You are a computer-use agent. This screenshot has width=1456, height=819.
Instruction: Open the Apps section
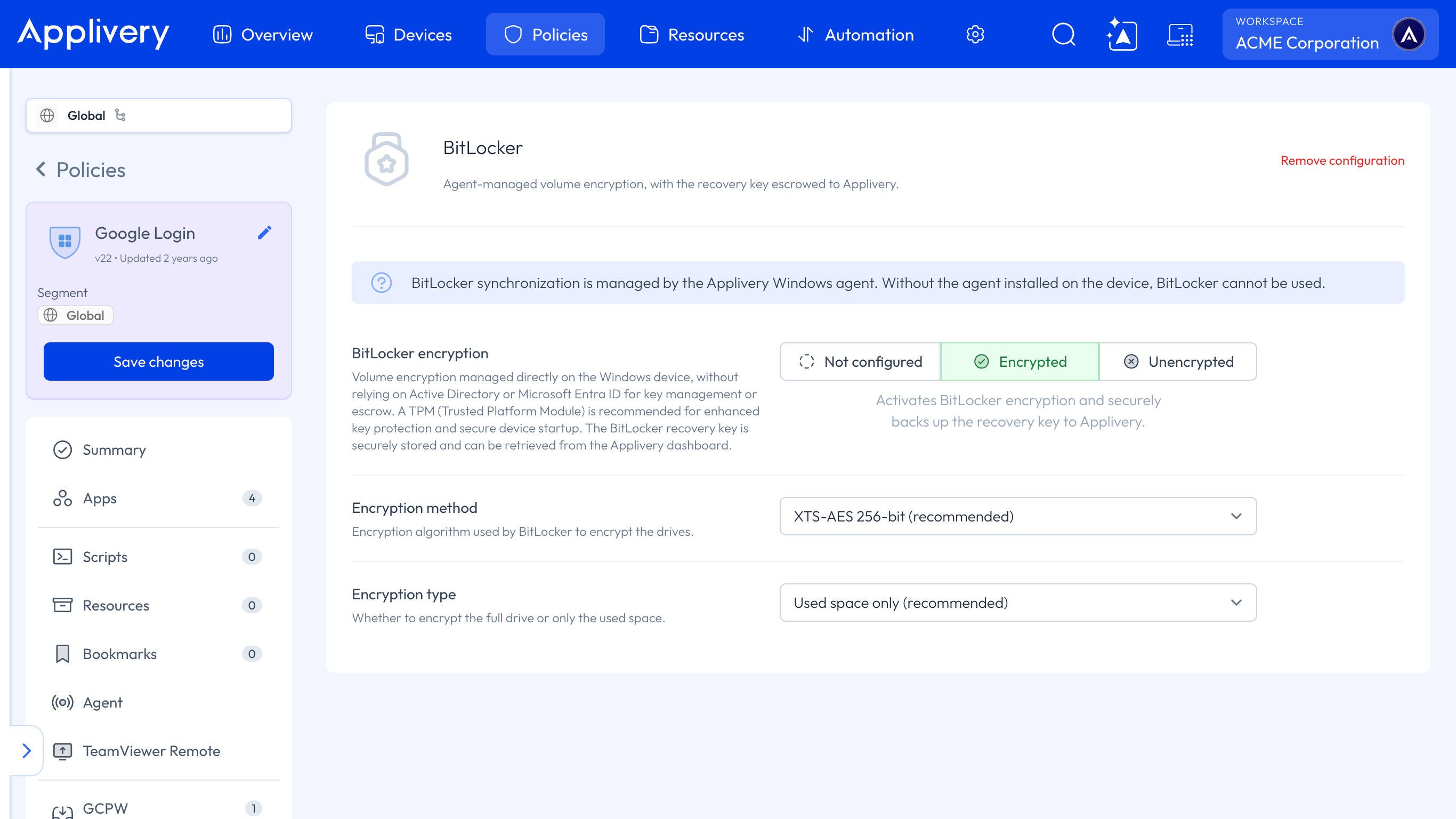point(158,499)
